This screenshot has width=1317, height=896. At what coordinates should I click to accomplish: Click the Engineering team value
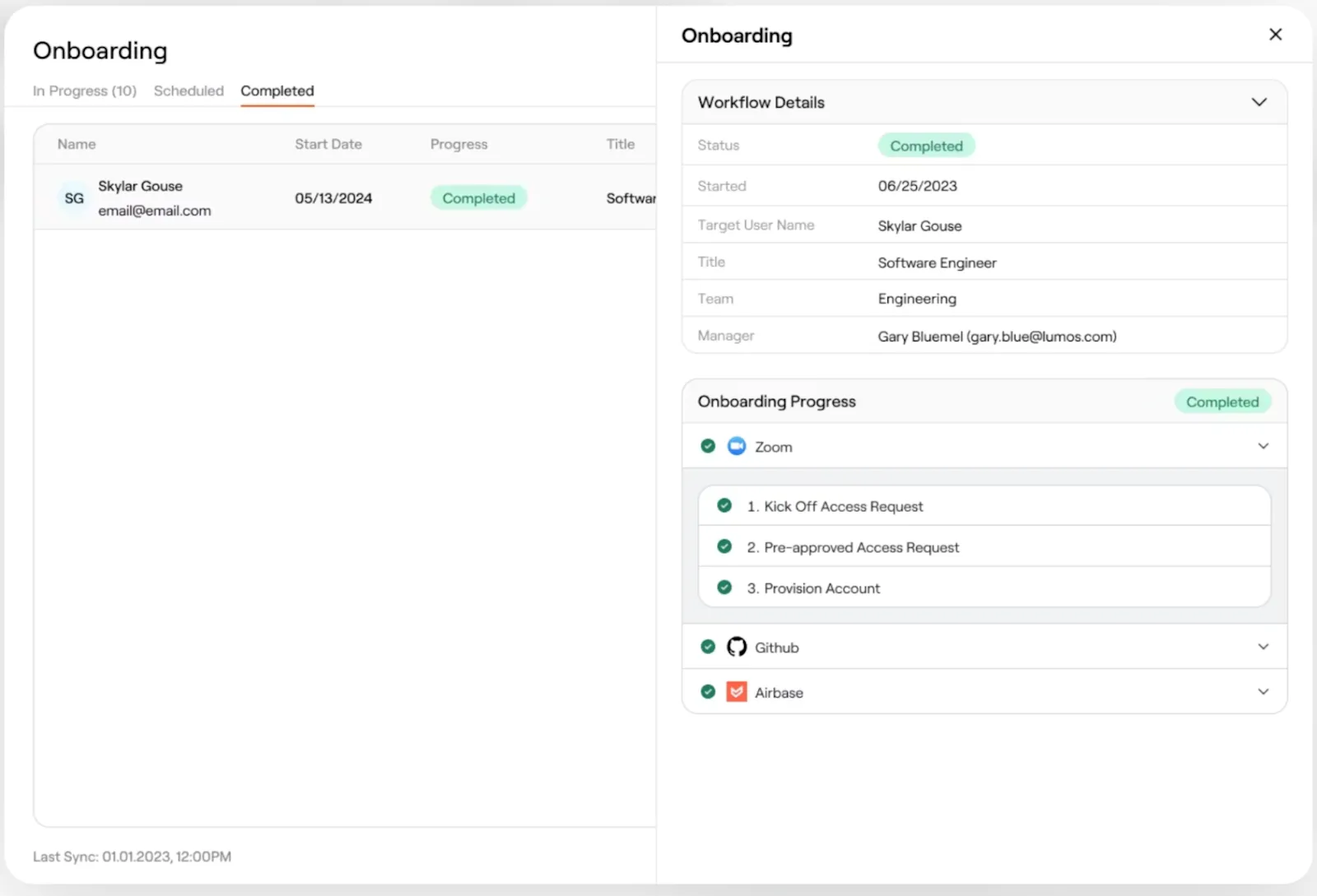917,299
